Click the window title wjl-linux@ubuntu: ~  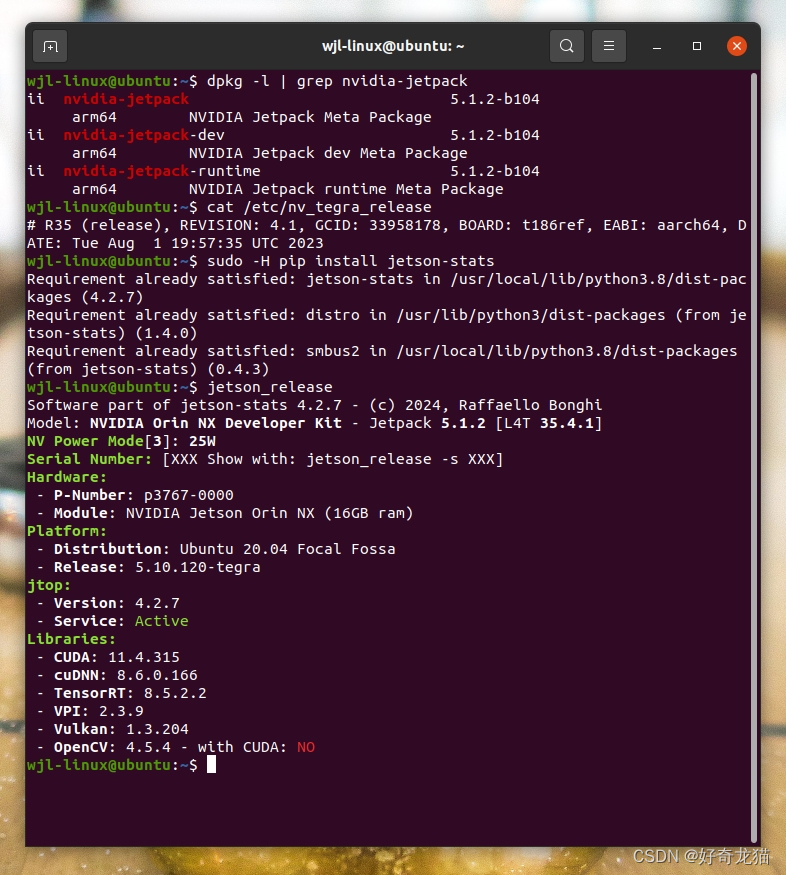coord(393,46)
